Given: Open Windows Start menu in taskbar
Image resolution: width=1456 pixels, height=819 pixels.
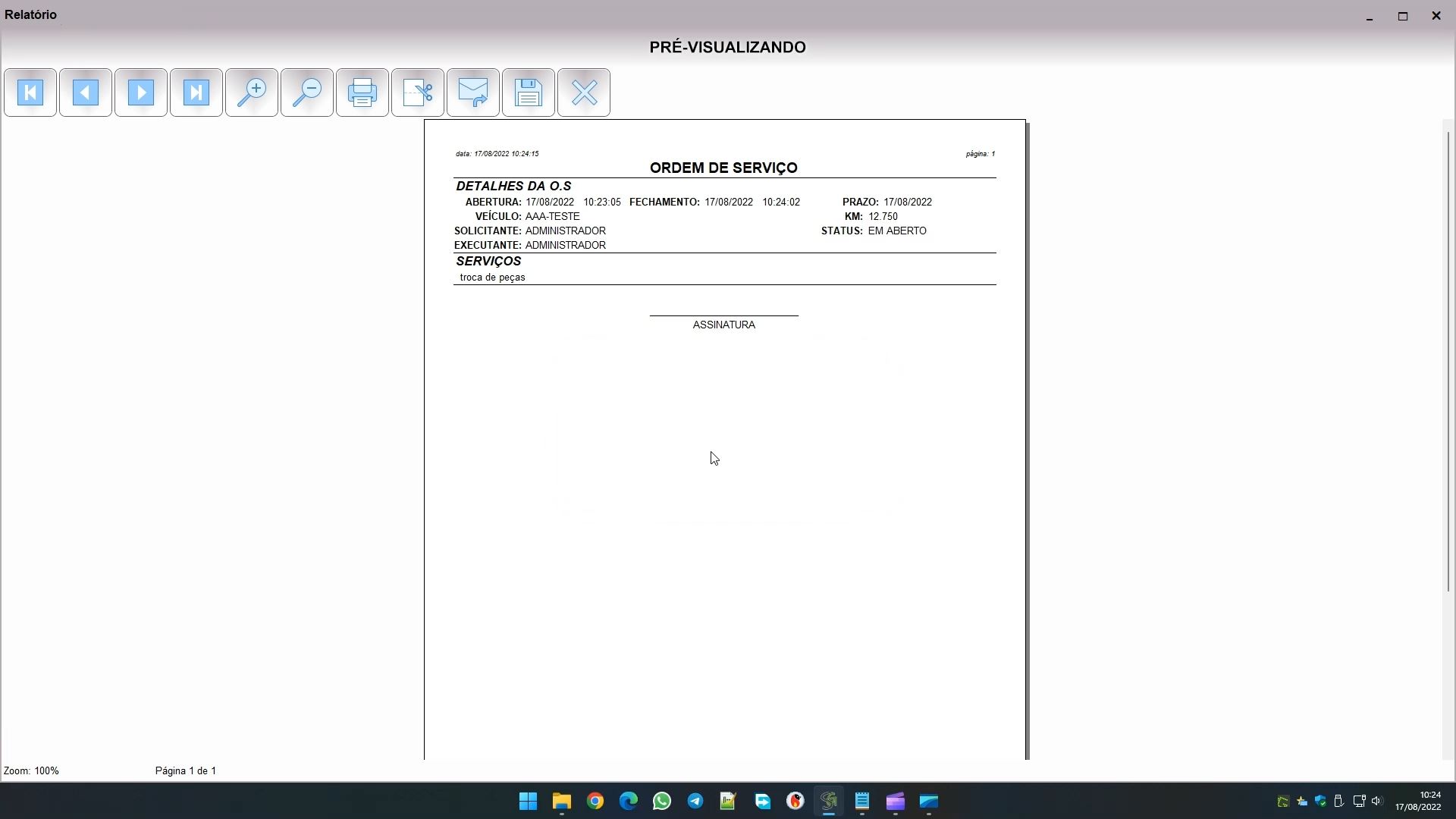Looking at the screenshot, I should [529, 802].
